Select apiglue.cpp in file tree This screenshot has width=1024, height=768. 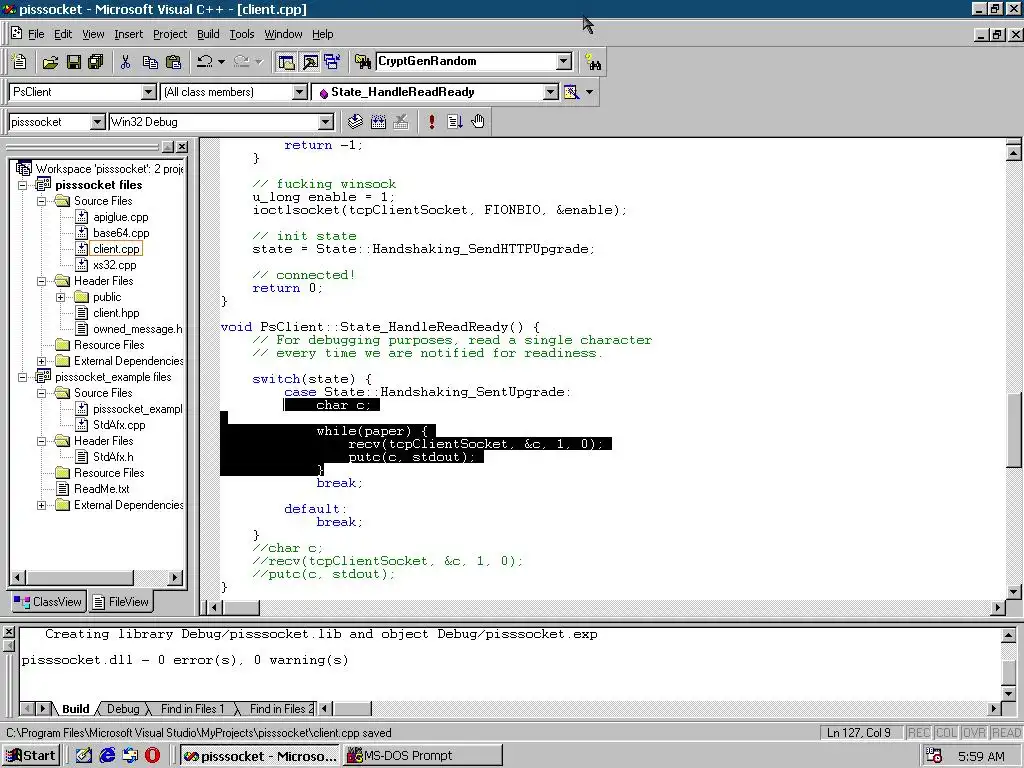click(120, 217)
